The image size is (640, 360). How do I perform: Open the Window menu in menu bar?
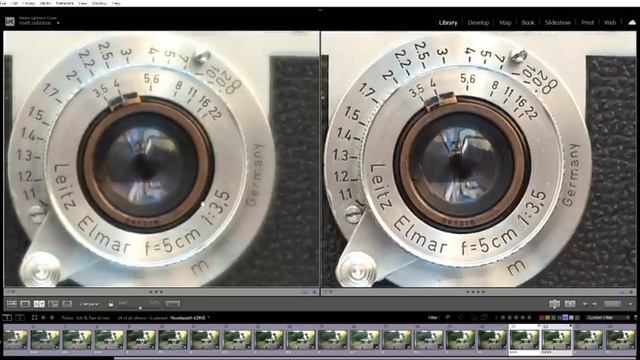pyautogui.click(x=99, y=3)
